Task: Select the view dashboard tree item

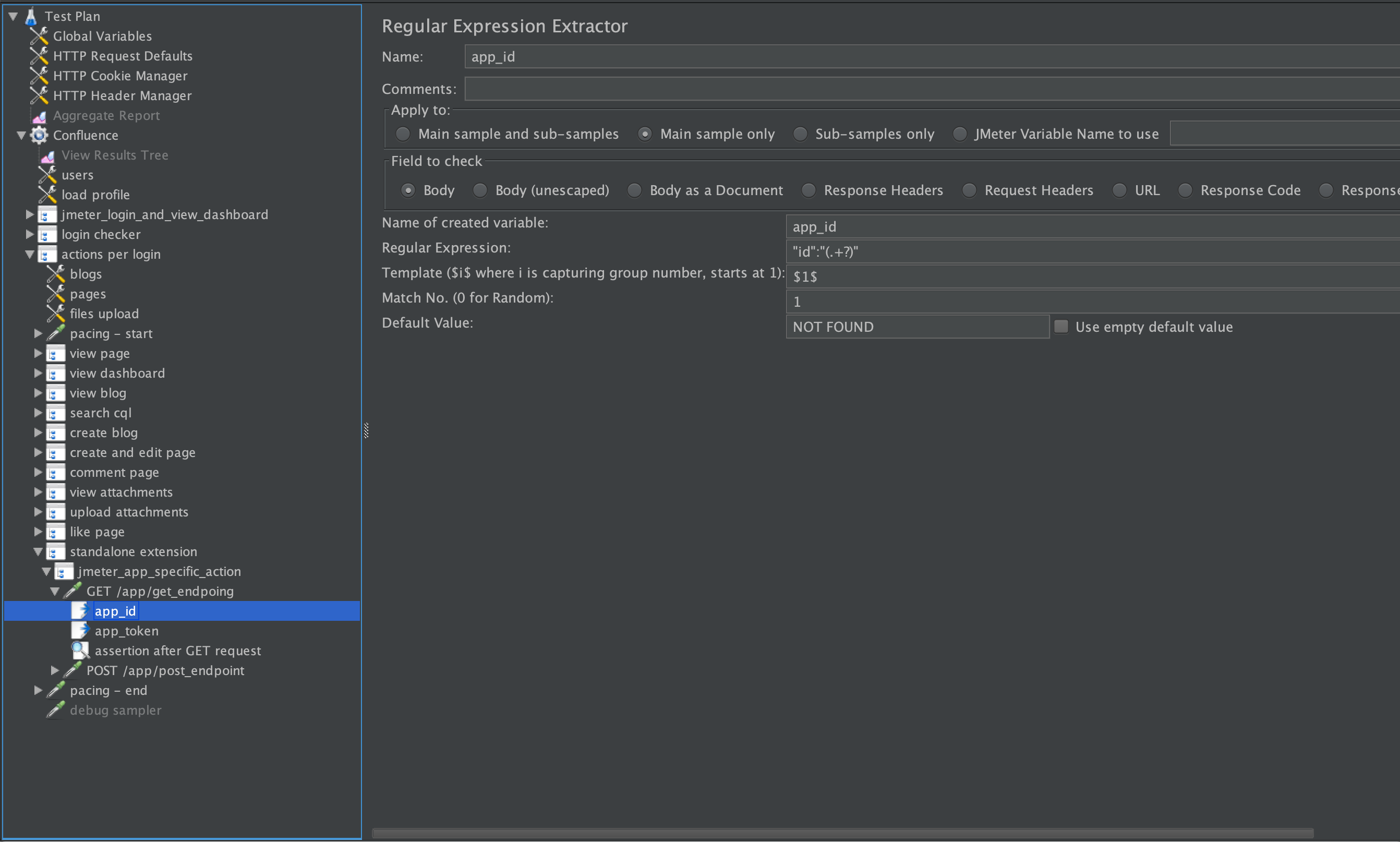Action: pyautogui.click(x=117, y=373)
